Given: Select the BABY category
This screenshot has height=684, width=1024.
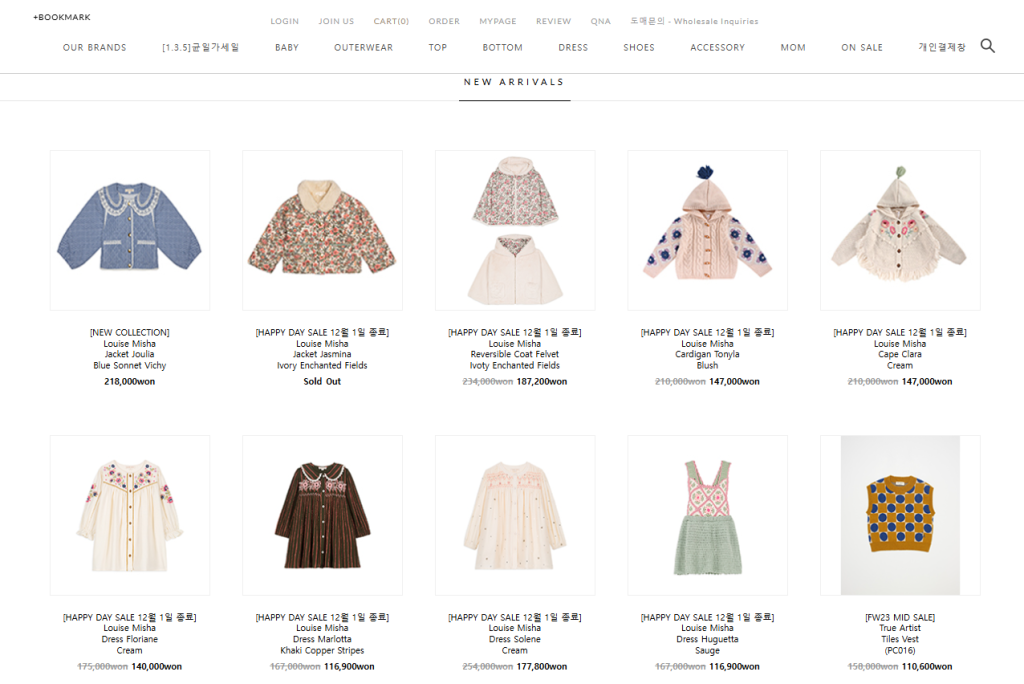Looking at the screenshot, I should point(287,47).
